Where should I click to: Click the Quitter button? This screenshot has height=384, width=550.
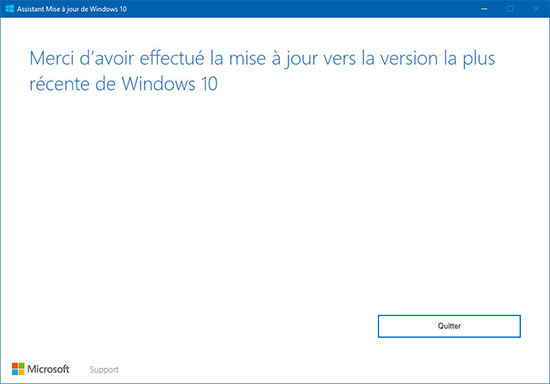(449, 326)
